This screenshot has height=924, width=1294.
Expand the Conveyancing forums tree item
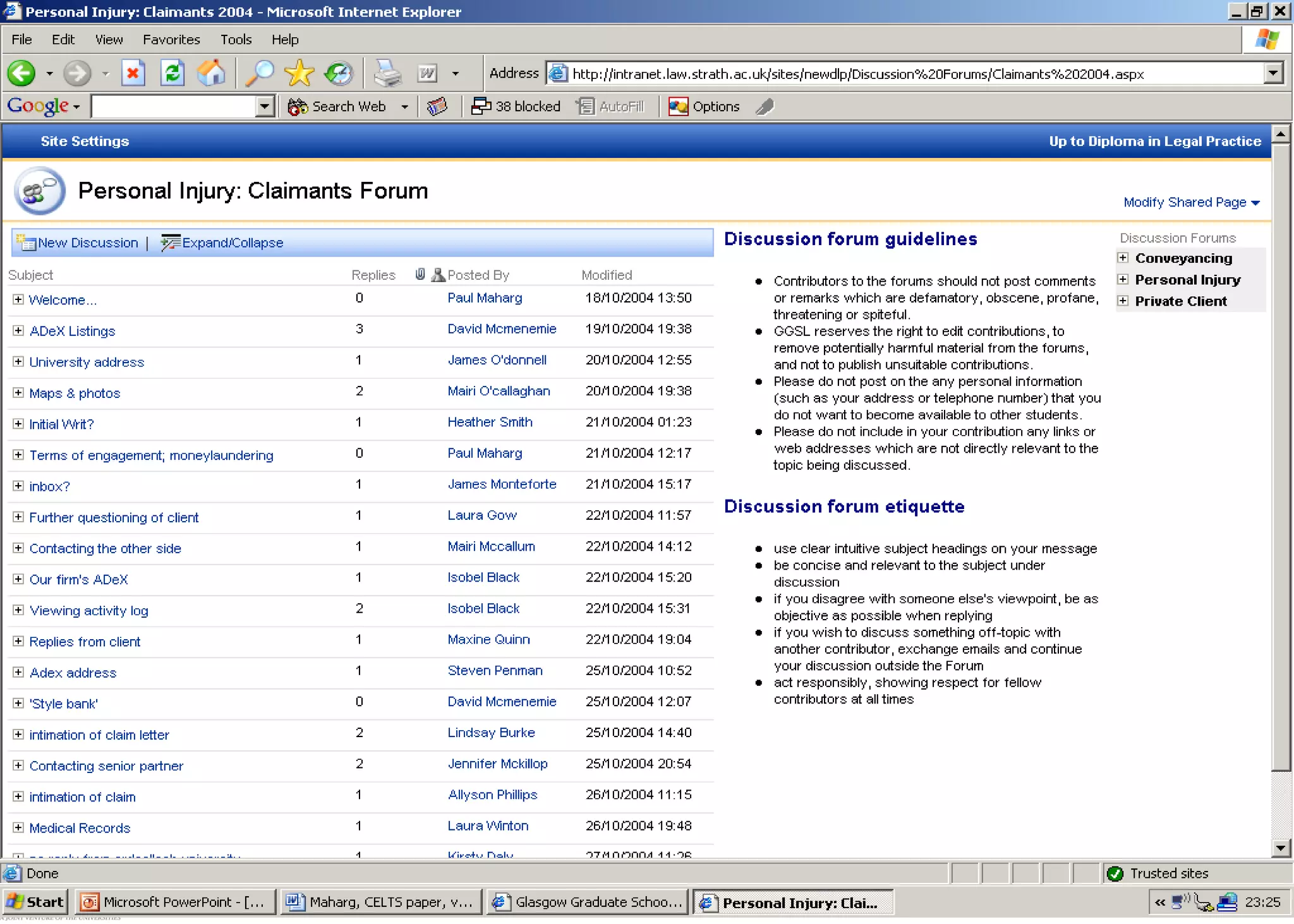click(x=1123, y=258)
